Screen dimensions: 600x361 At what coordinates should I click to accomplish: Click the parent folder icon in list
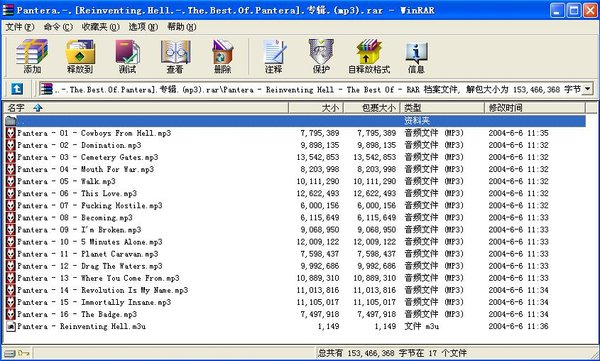pyautogui.click(x=10, y=121)
